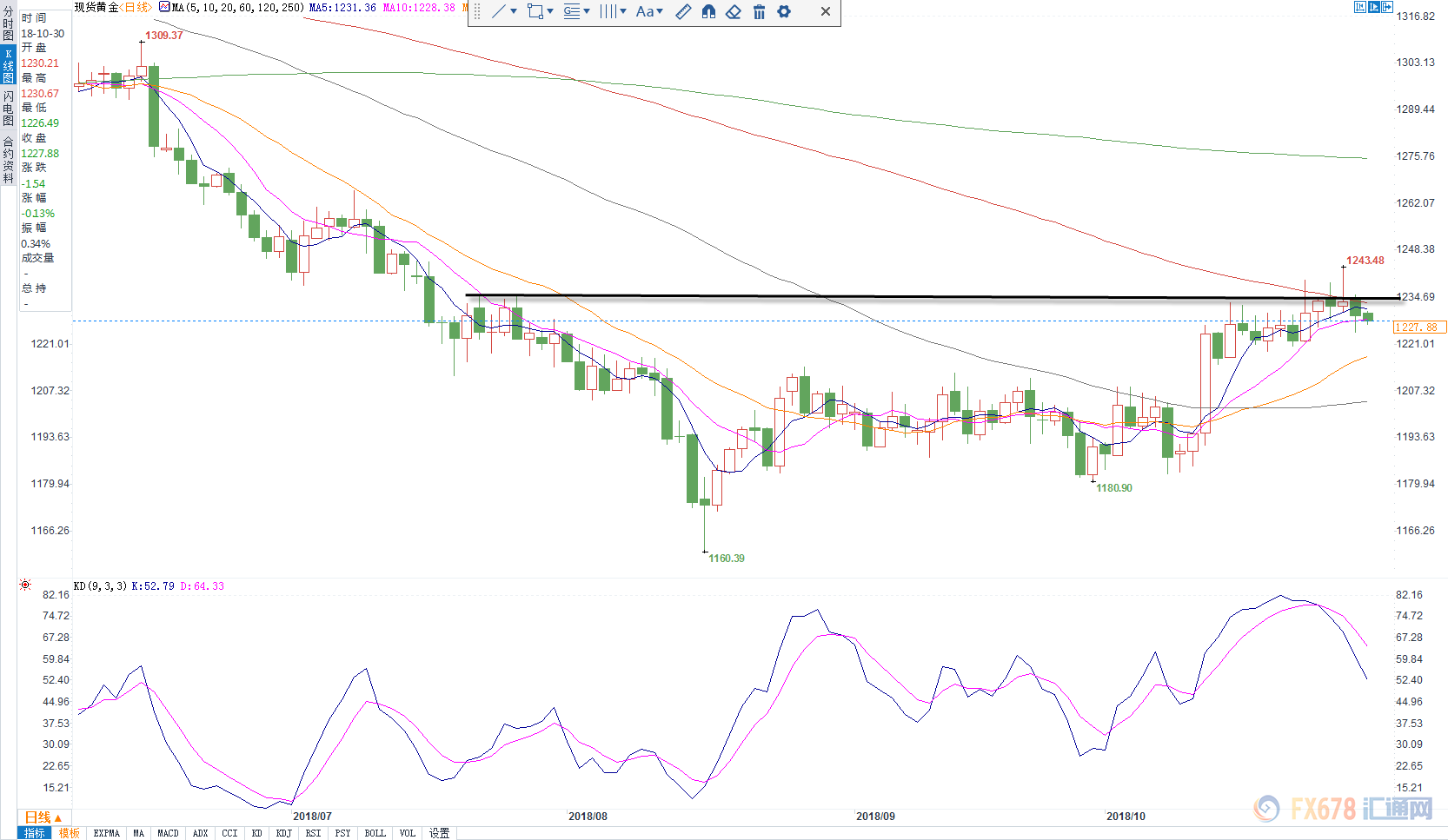1448x840 pixels.
Task: Click the 2018/10 date axis label
Action: (x=1126, y=817)
